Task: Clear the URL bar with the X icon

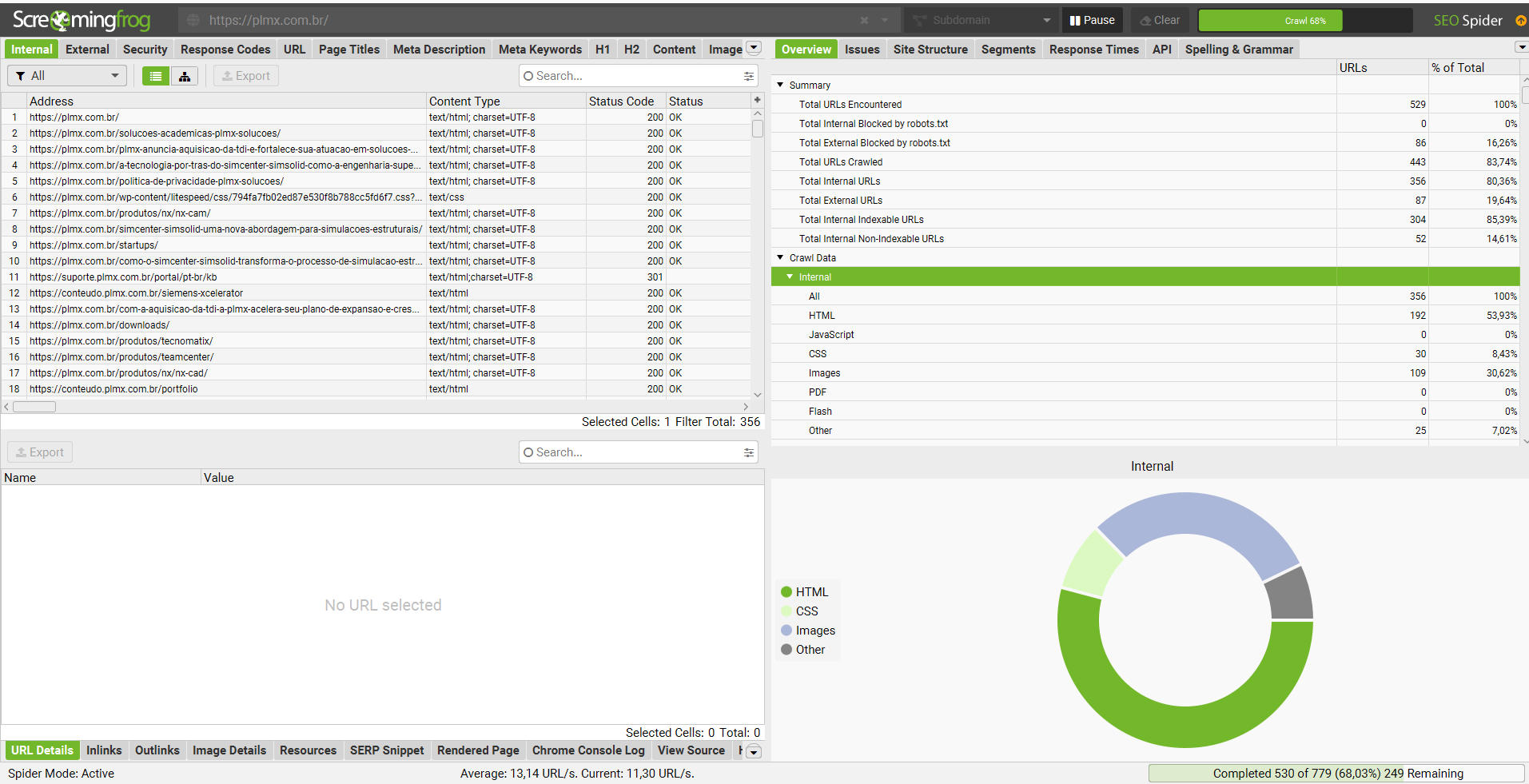Action: [x=864, y=20]
